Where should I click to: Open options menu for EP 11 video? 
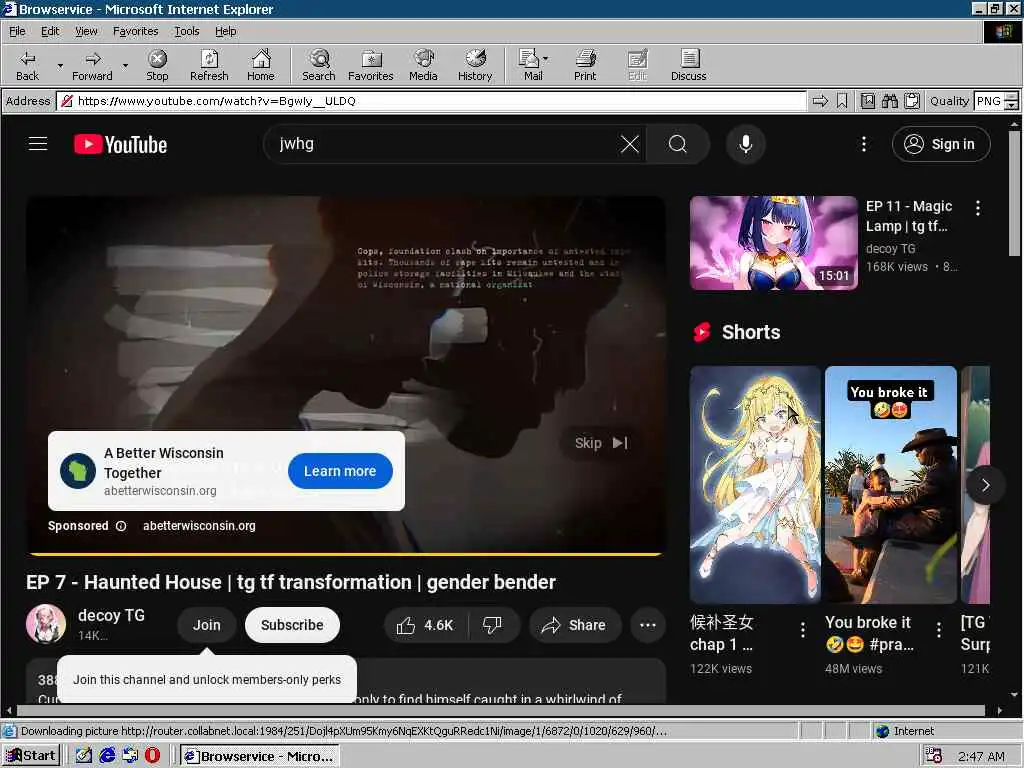[978, 208]
